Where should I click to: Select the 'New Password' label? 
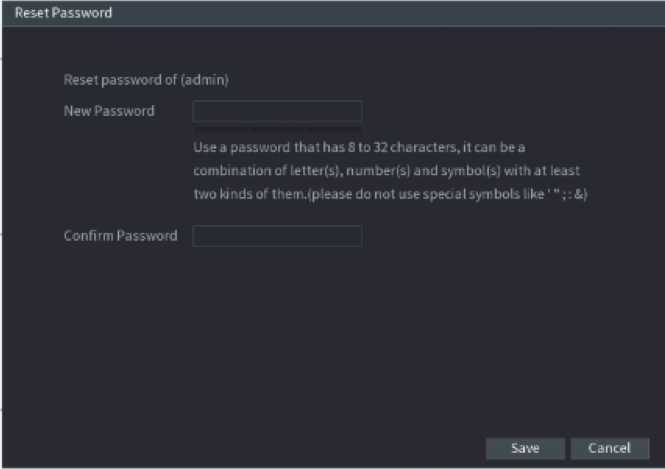tap(109, 111)
